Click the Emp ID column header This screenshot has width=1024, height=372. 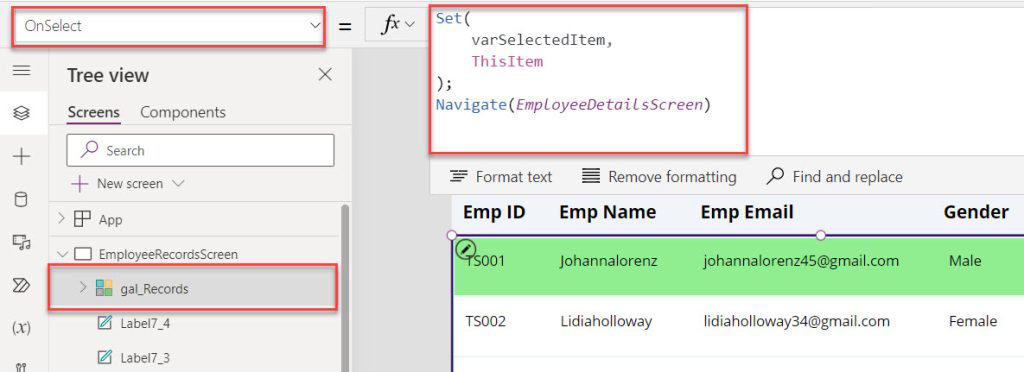coord(494,212)
